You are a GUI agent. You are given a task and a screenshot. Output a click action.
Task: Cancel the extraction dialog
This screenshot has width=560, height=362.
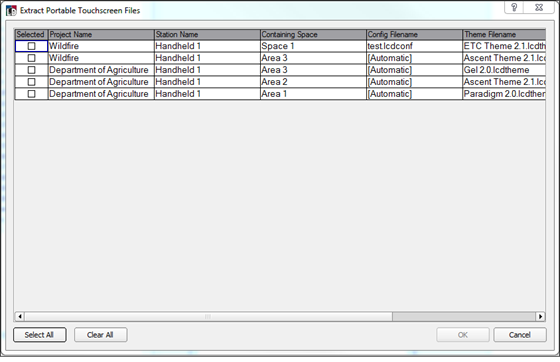520,335
